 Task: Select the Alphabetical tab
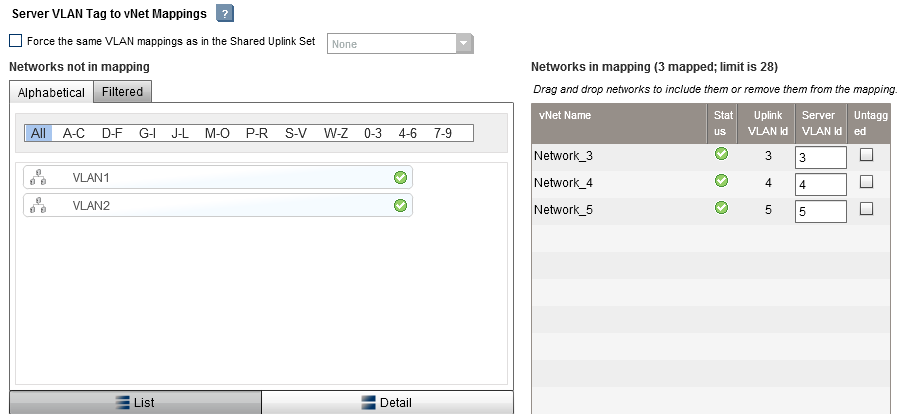(x=51, y=92)
